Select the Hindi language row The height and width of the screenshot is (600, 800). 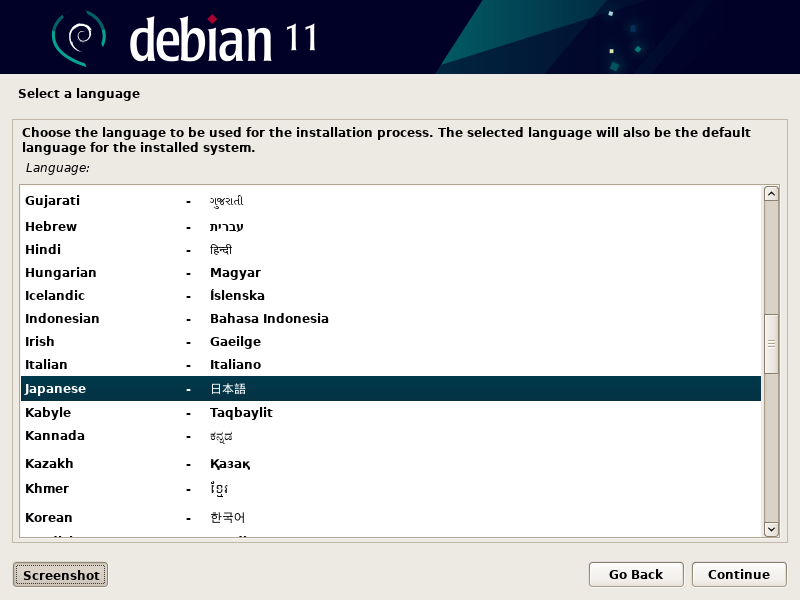[x=391, y=249]
